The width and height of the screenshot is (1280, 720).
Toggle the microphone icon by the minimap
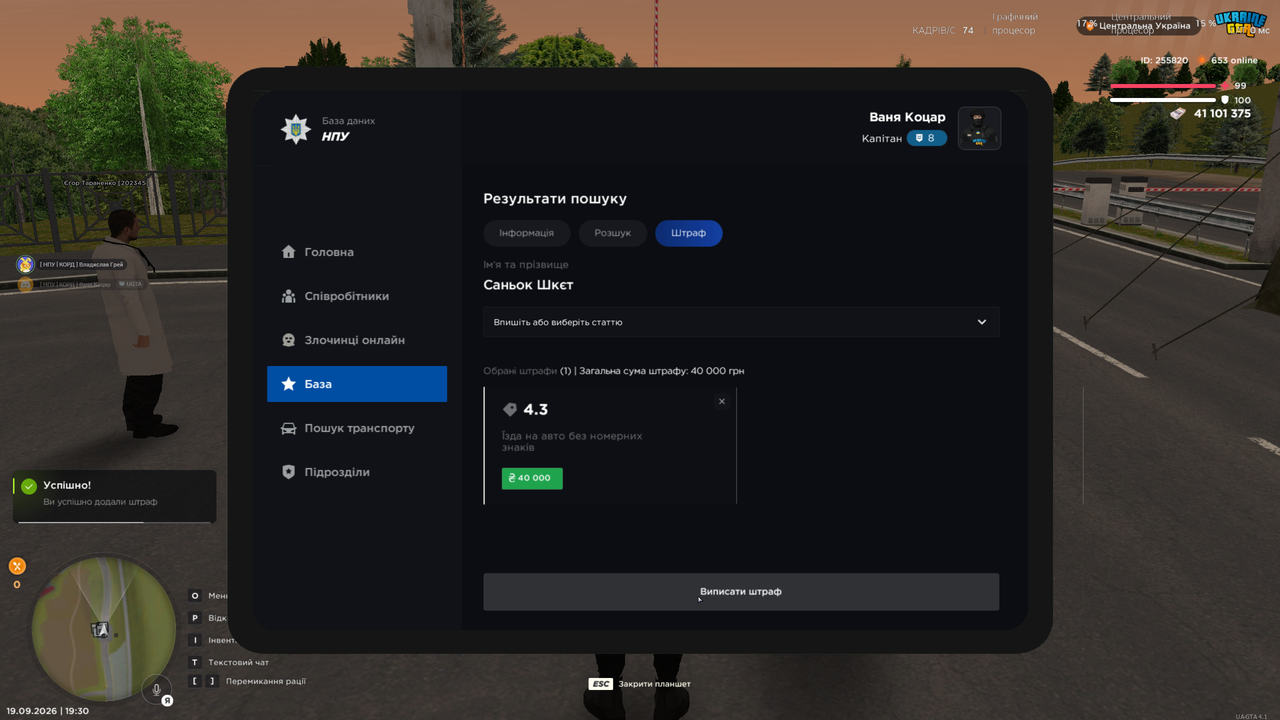click(155, 689)
